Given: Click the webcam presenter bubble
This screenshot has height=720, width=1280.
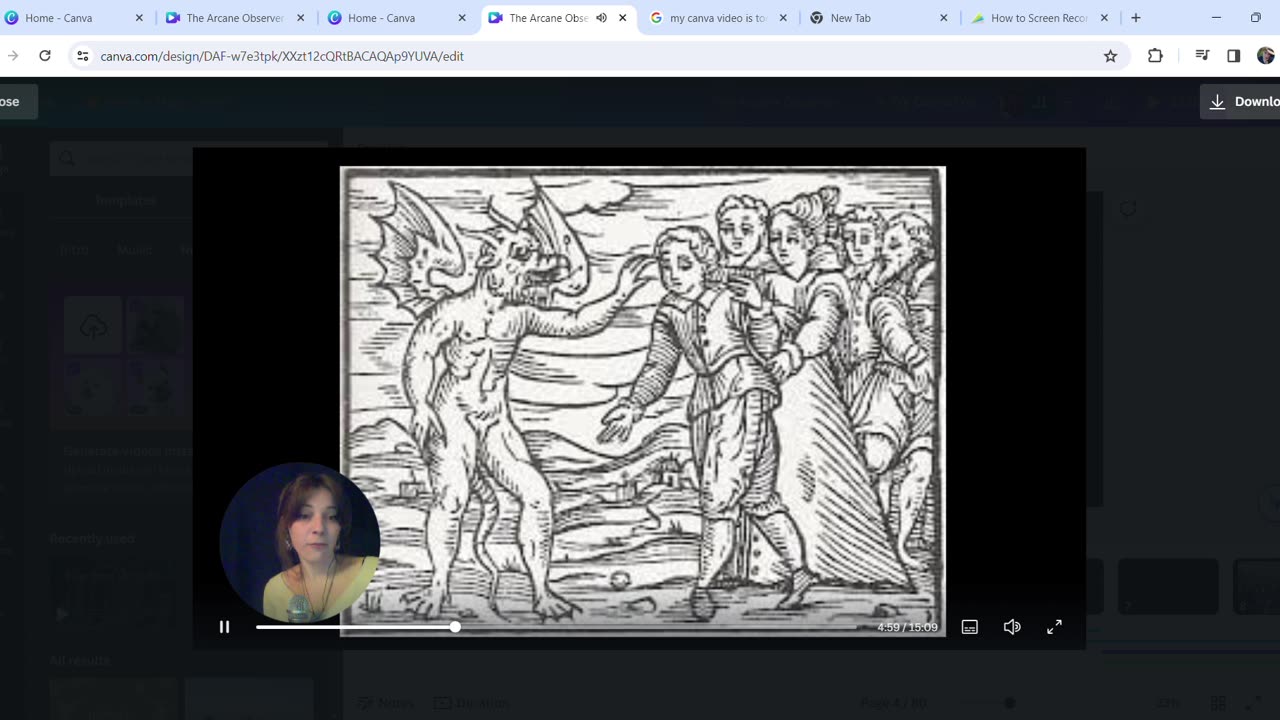Looking at the screenshot, I should coord(300,543).
